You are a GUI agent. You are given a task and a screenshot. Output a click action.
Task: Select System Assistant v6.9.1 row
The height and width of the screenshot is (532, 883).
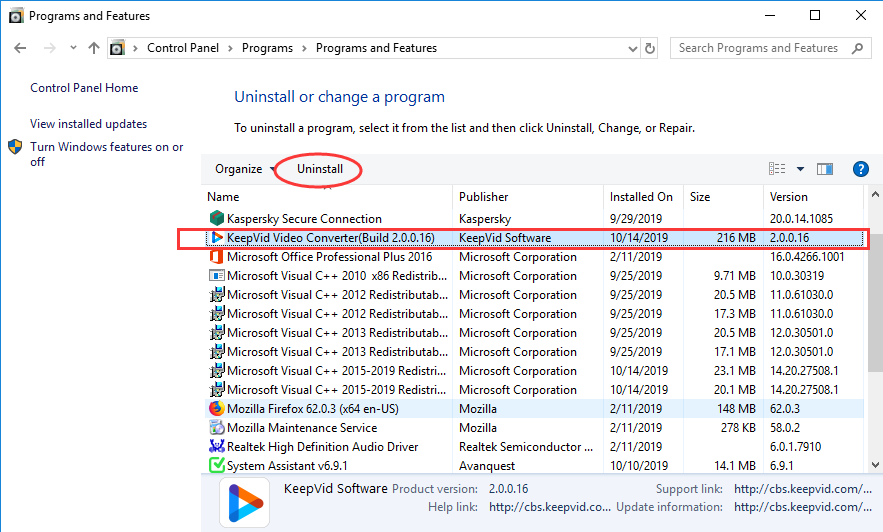pyautogui.click(x=533, y=466)
